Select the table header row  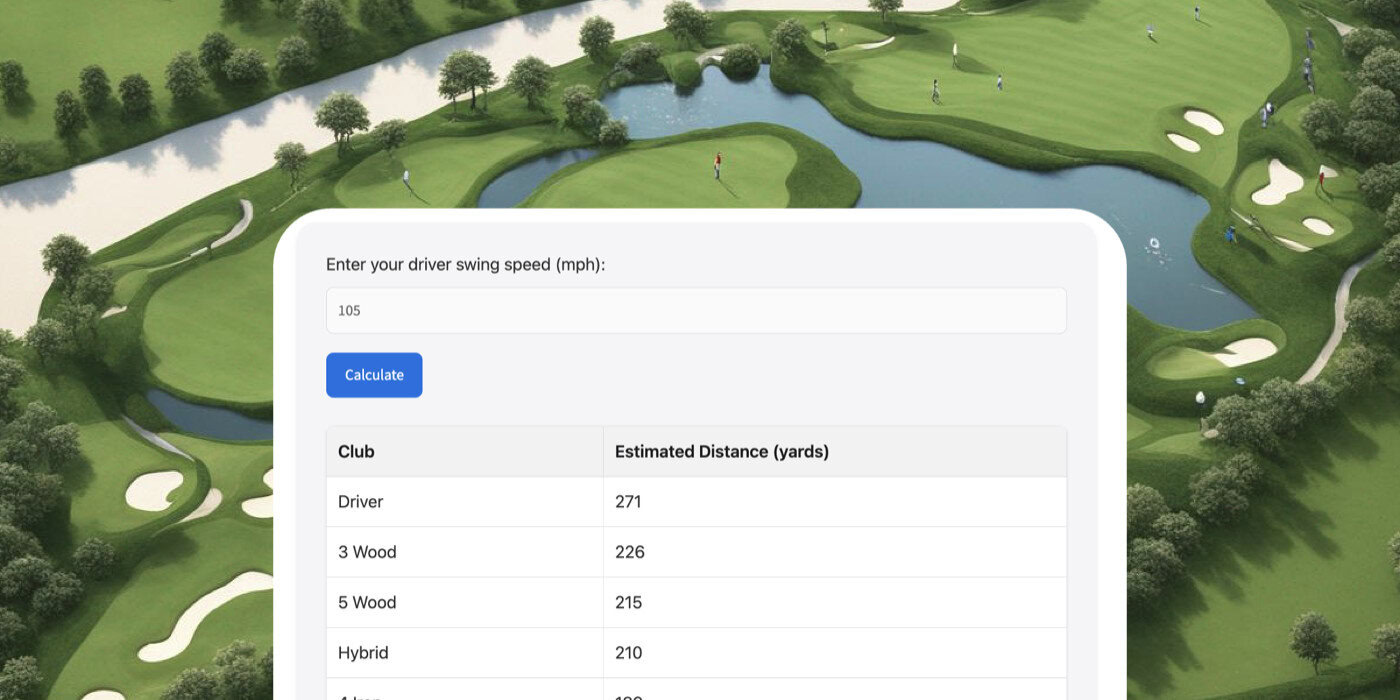tap(696, 451)
